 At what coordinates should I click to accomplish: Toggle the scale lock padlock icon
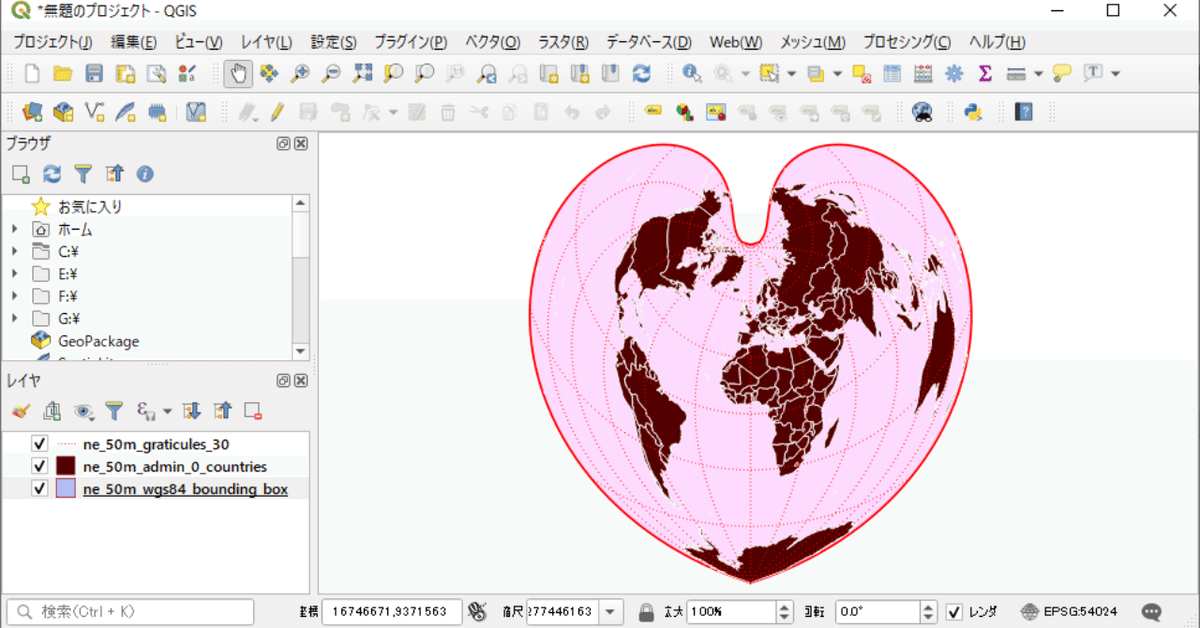646,611
